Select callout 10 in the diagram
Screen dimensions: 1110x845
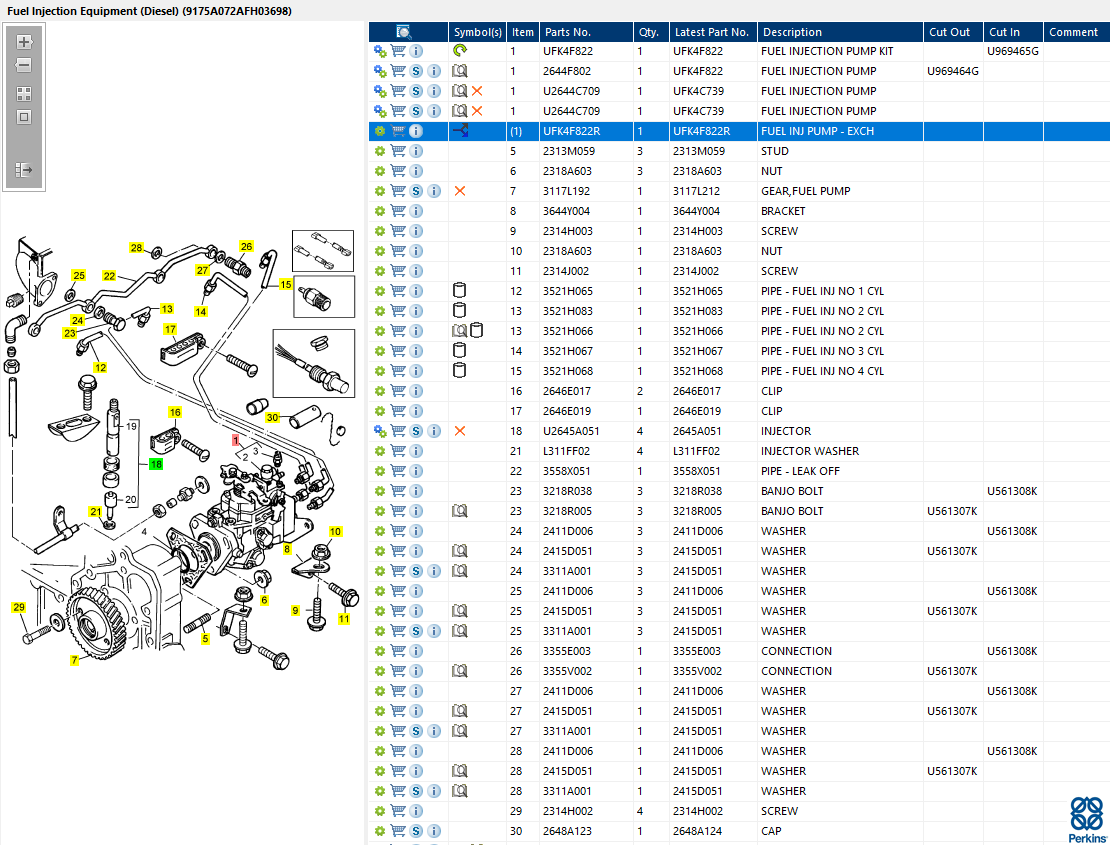[336, 531]
